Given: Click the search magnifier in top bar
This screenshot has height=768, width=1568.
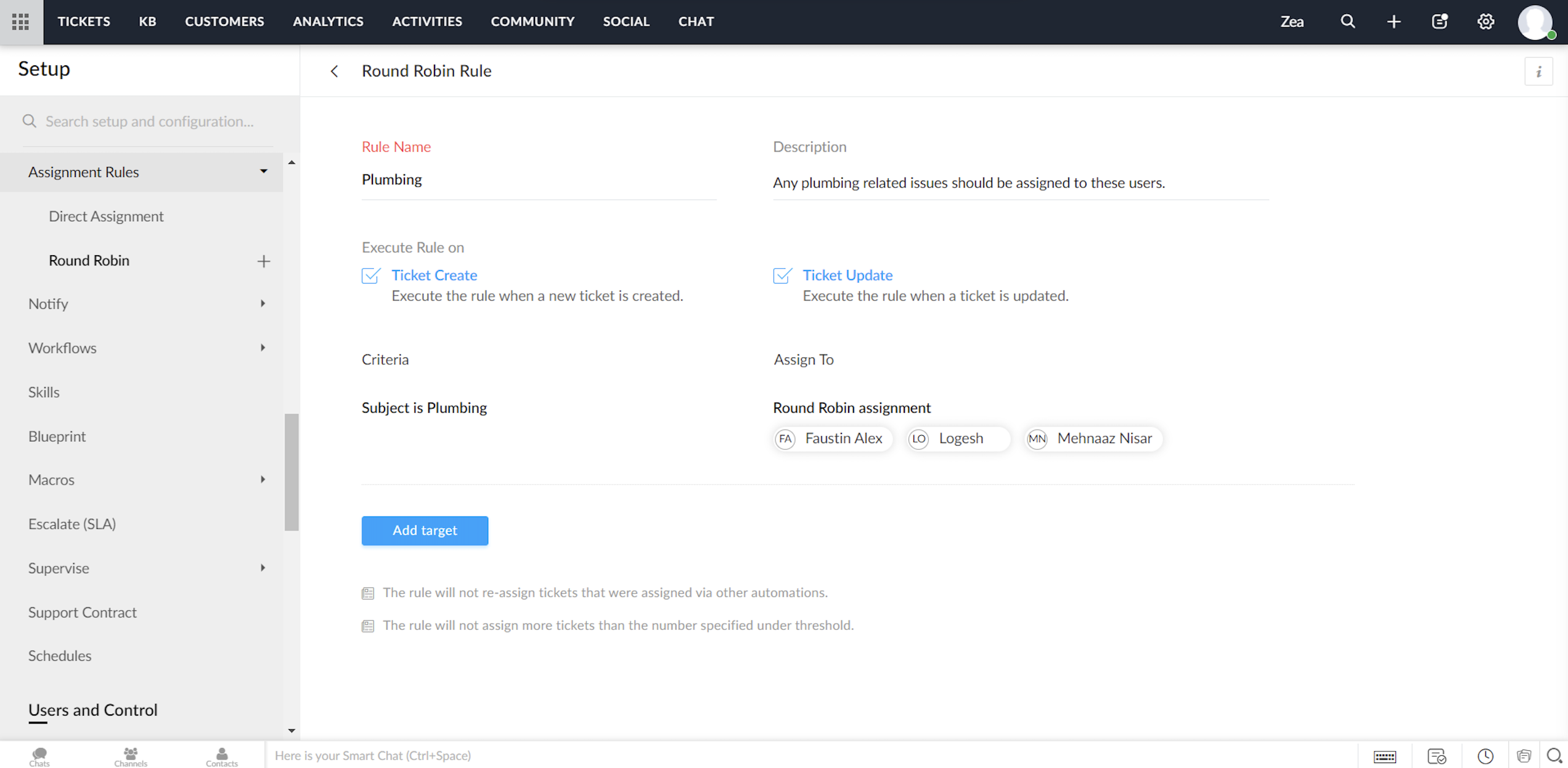Looking at the screenshot, I should tap(1347, 22).
